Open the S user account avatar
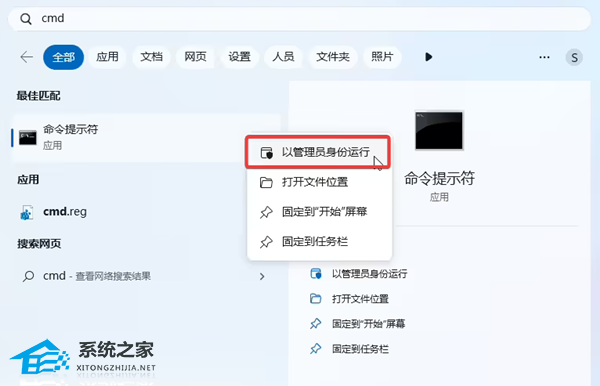The width and height of the screenshot is (600, 386). [x=574, y=57]
